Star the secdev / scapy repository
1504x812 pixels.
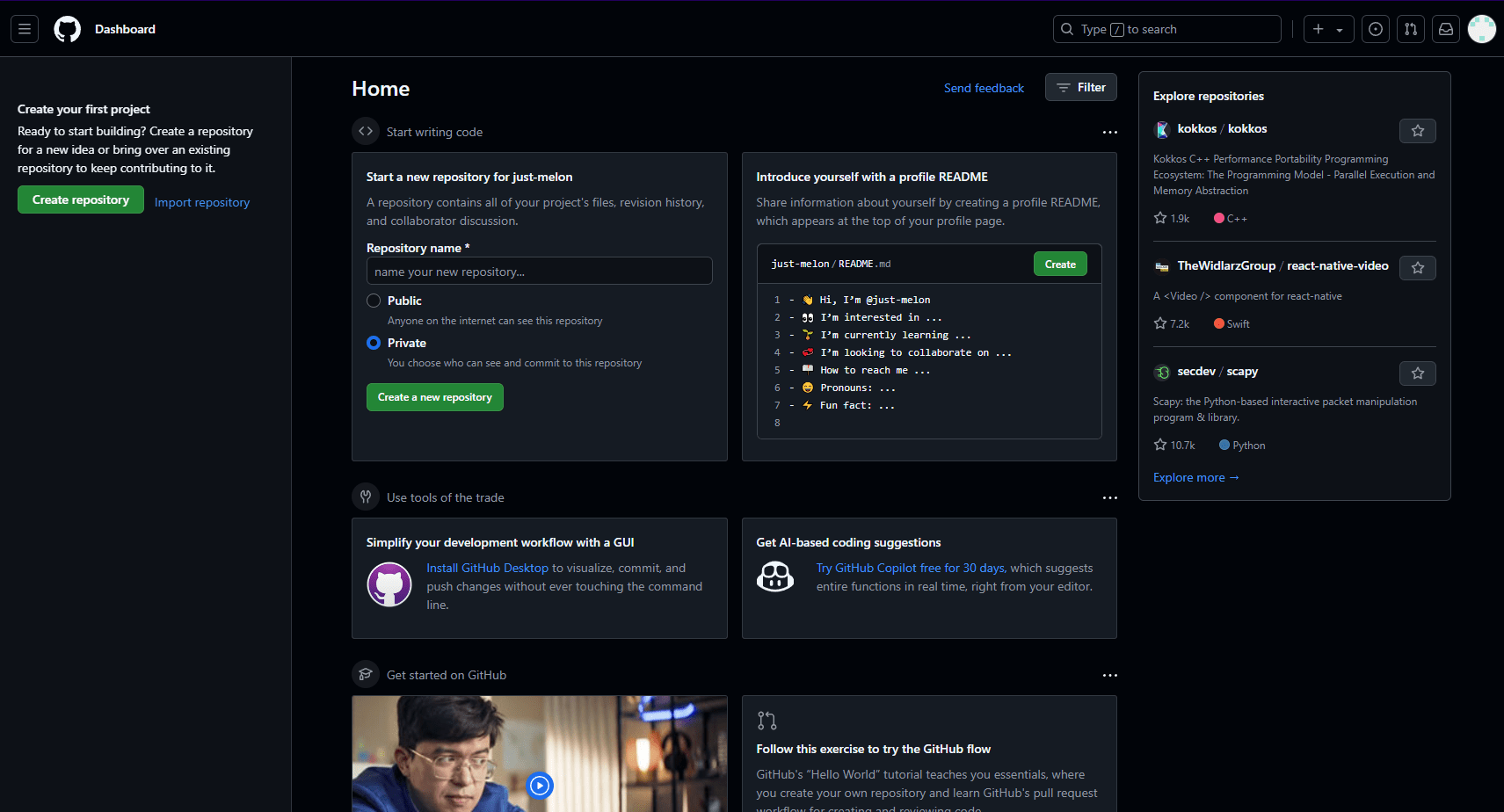[1418, 373]
